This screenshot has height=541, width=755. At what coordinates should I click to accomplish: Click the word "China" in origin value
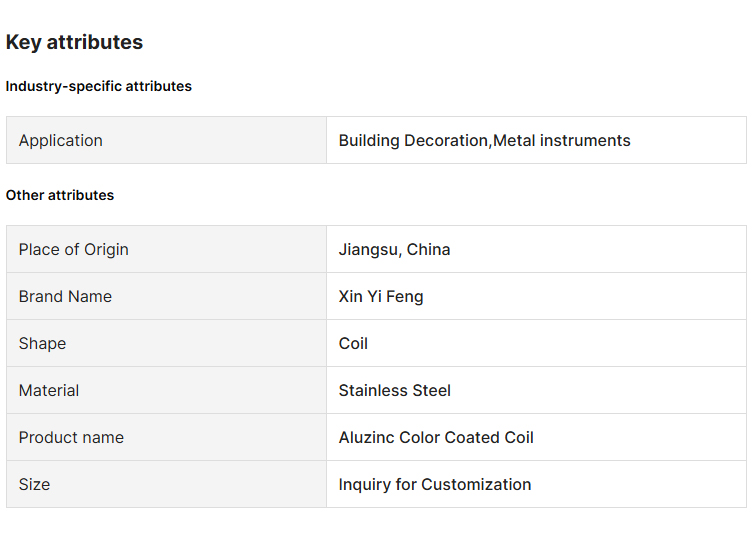click(x=429, y=249)
